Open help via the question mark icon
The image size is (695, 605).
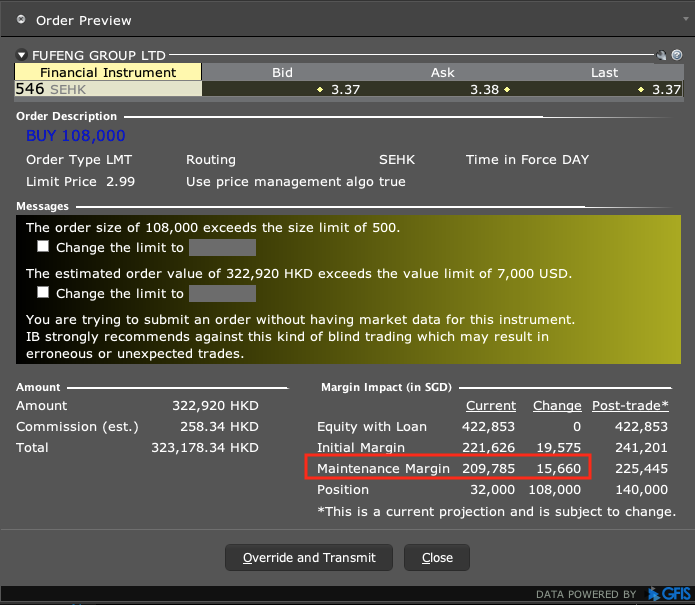pyautogui.click(x=677, y=55)
